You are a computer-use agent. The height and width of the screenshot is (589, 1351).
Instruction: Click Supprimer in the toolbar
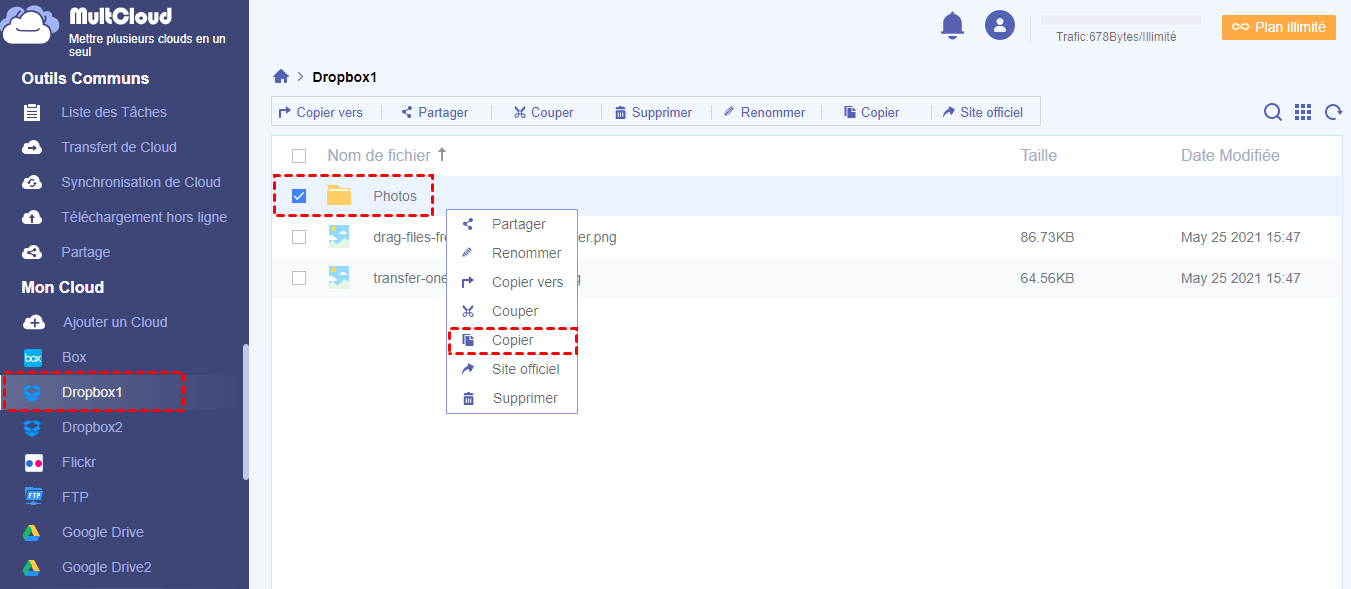pos(653,112)
